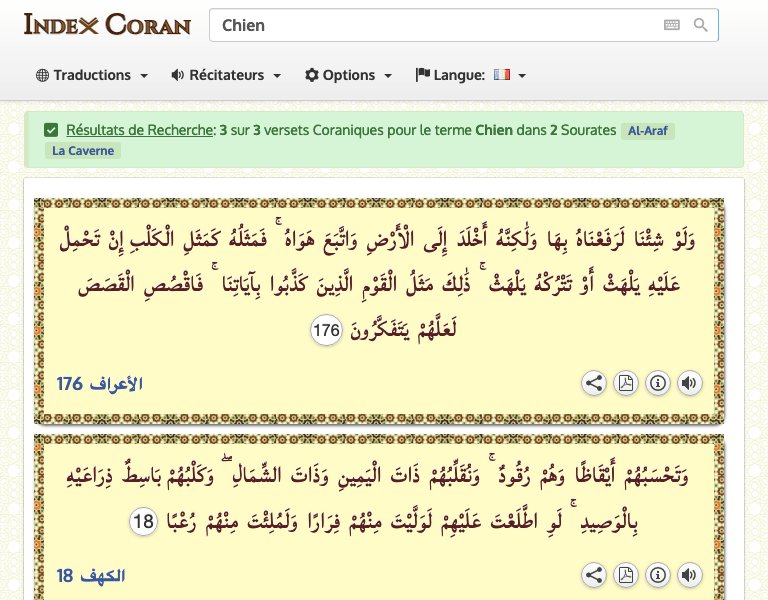
Task: Play audio recitation of verse Al-Kahf 18
Action: [688, 575]
